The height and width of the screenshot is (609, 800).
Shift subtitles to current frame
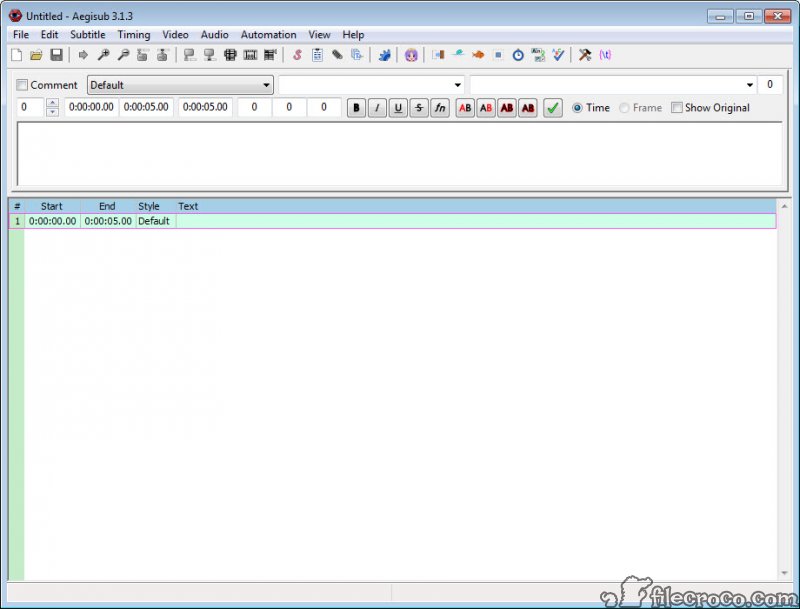[270, 55]
